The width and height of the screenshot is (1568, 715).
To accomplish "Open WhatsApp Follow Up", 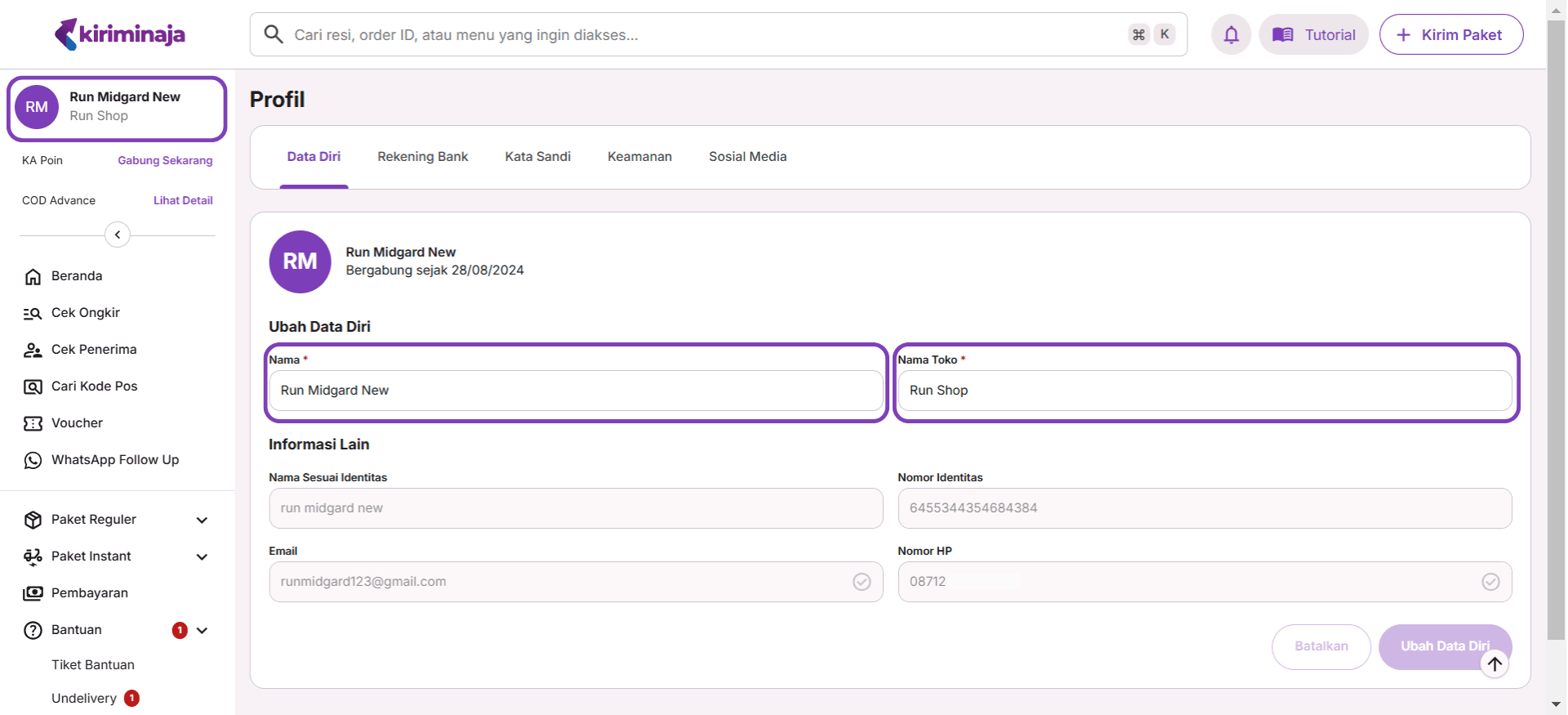I will 114,460.
